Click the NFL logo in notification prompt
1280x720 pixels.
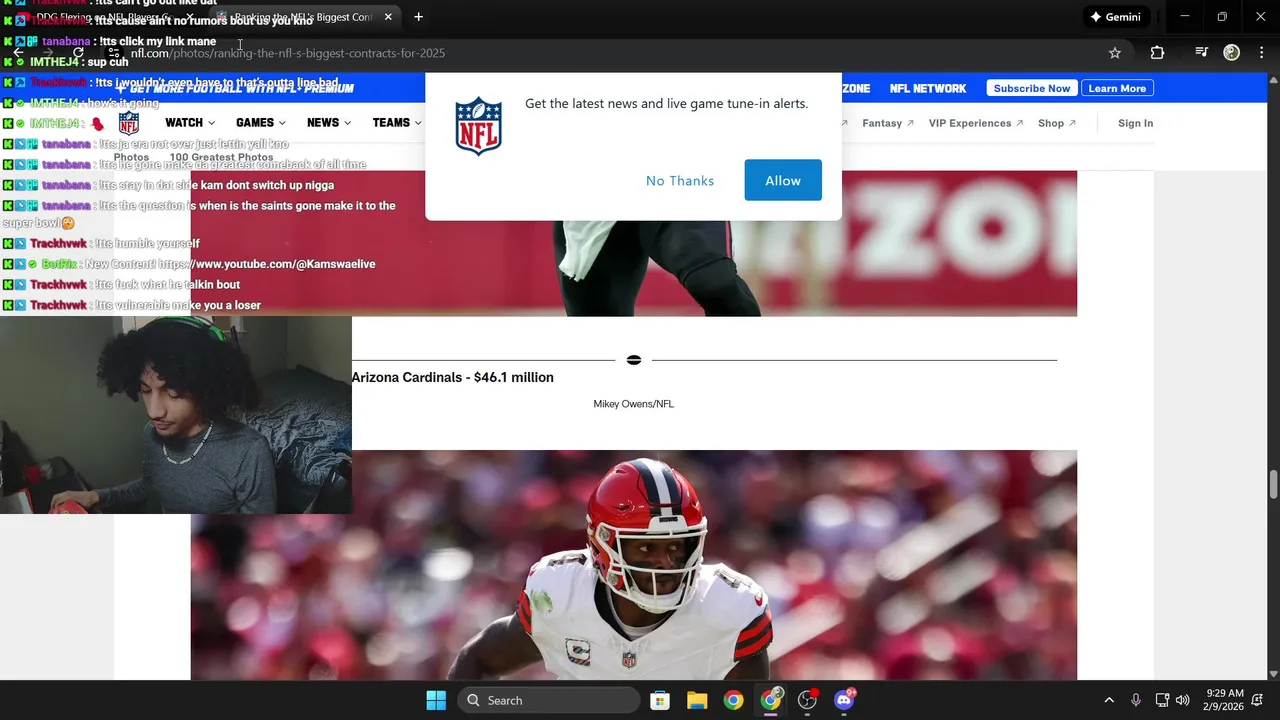click(x=478, y=126)
